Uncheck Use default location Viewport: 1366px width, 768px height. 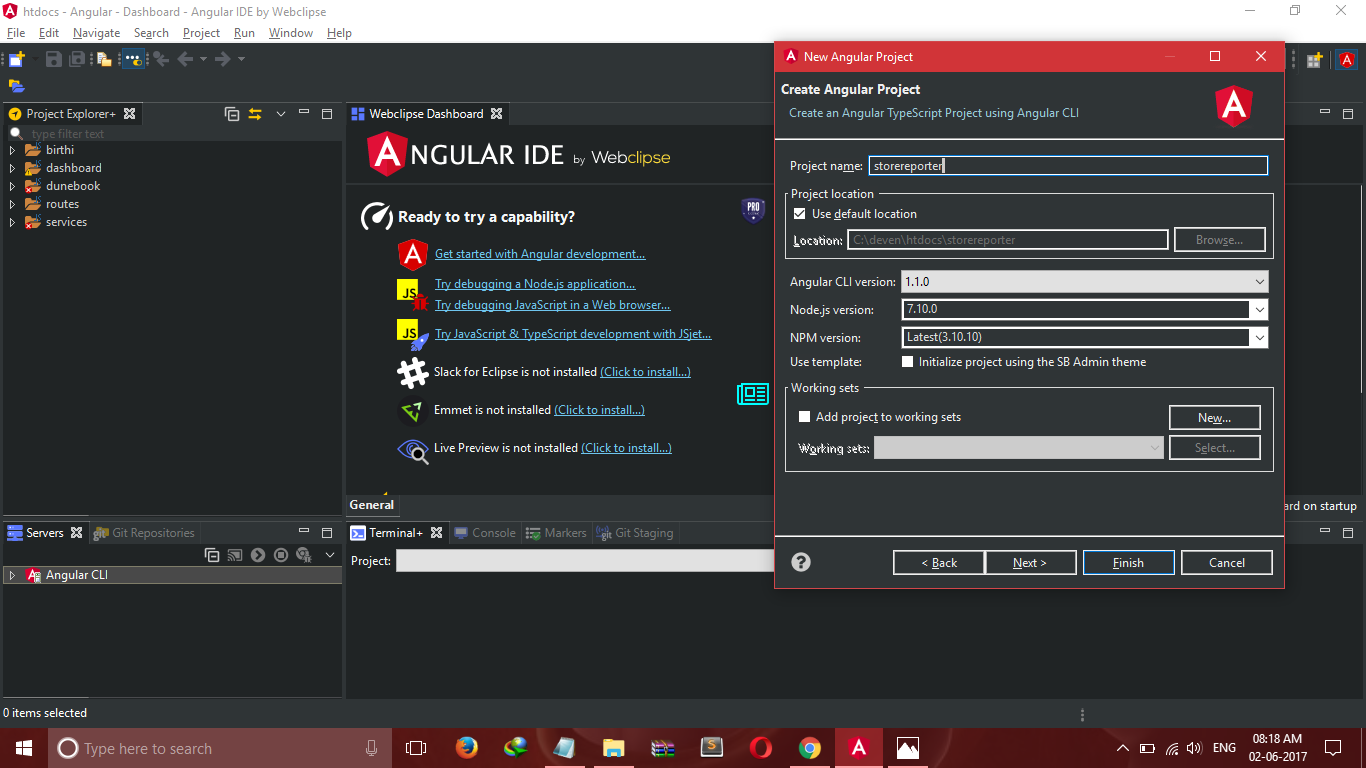(799, 214)
